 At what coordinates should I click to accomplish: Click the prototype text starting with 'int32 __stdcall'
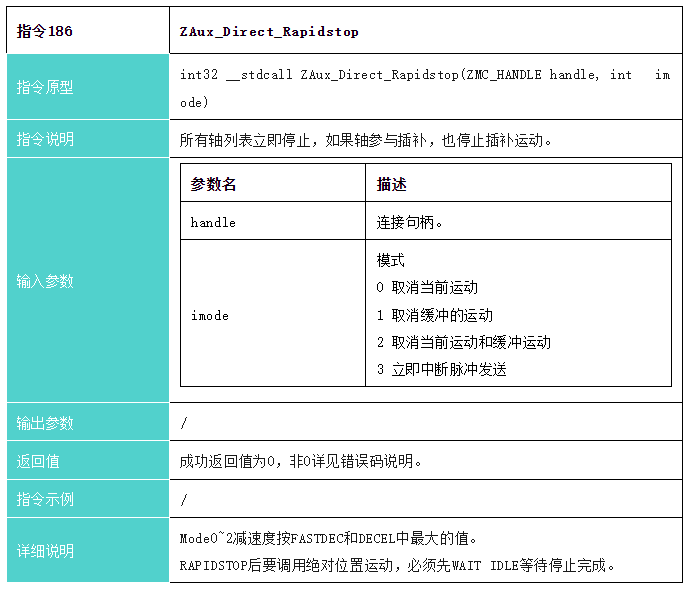[425, 88]
